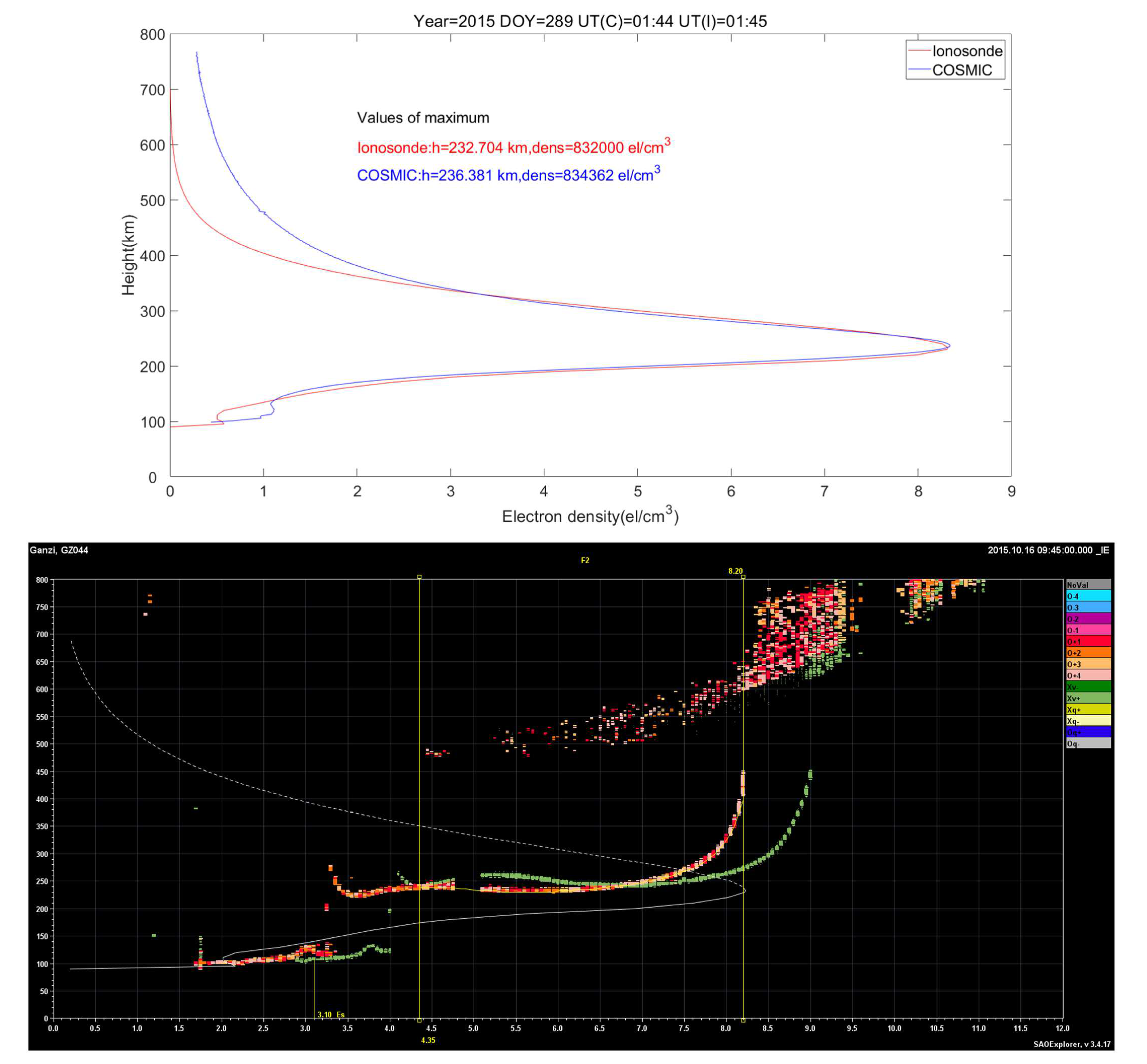Click the 3.10 Es marker label
Screen dimensions: 1147x1064
pyautogui.click(x=330, y=1014)
